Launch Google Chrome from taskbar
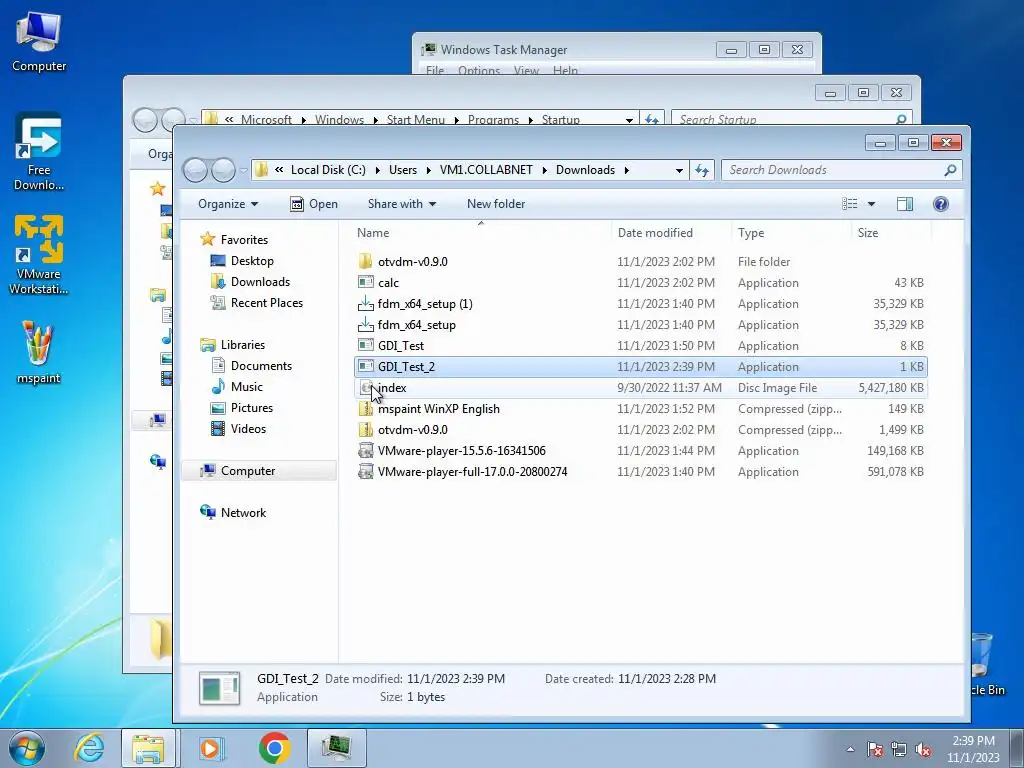Image resolution: width=1024 pixels, height=768 pixels. click(x=274, y=748)
